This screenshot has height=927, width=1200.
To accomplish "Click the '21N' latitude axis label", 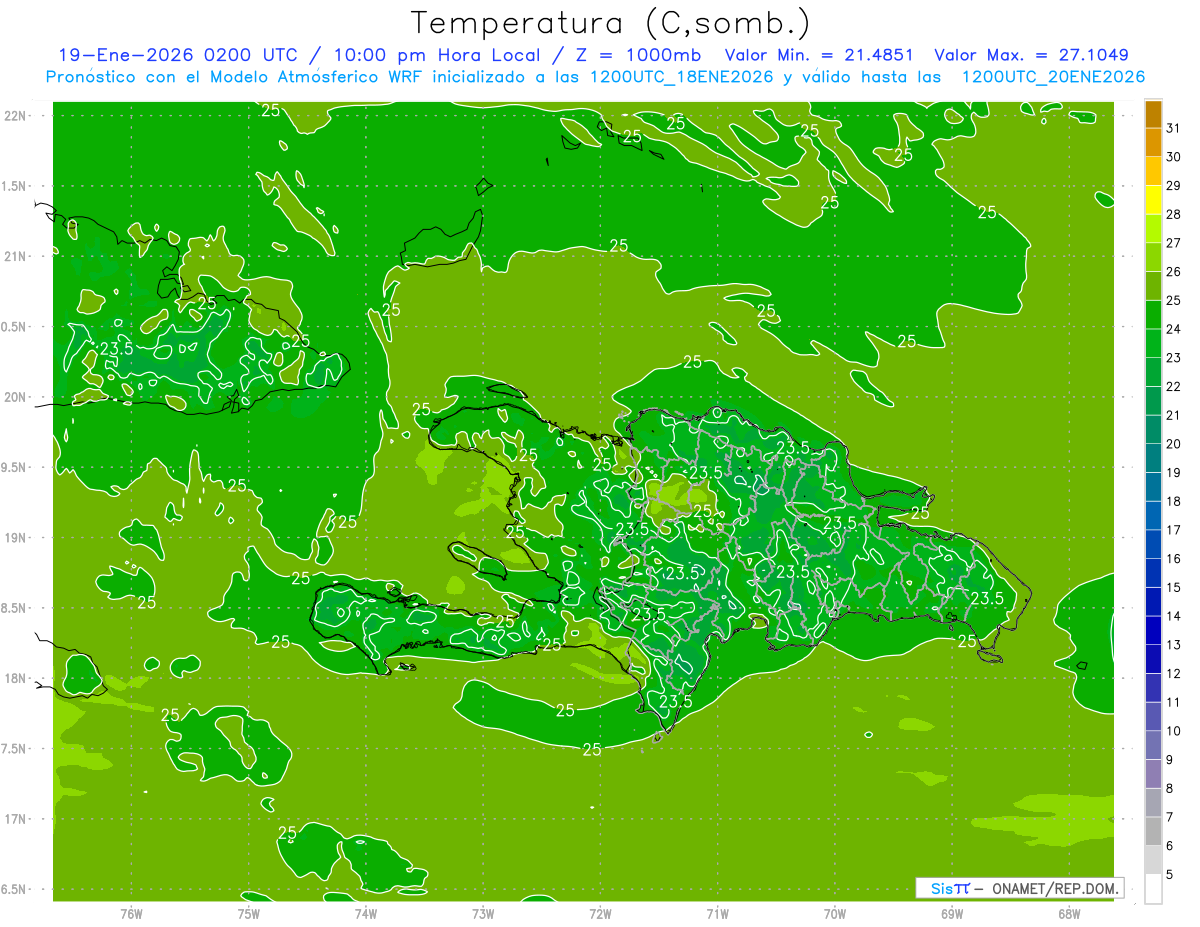I will 15,256.
